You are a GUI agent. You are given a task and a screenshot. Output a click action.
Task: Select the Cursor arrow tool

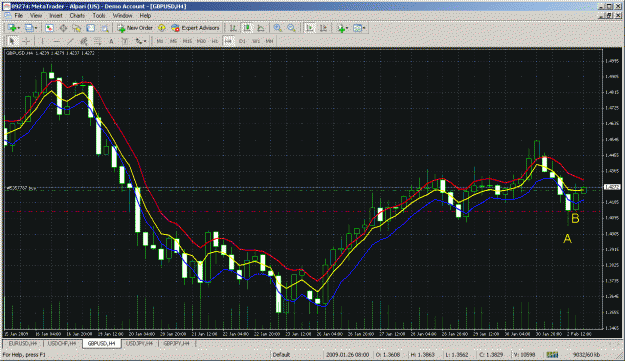point(12,41)
